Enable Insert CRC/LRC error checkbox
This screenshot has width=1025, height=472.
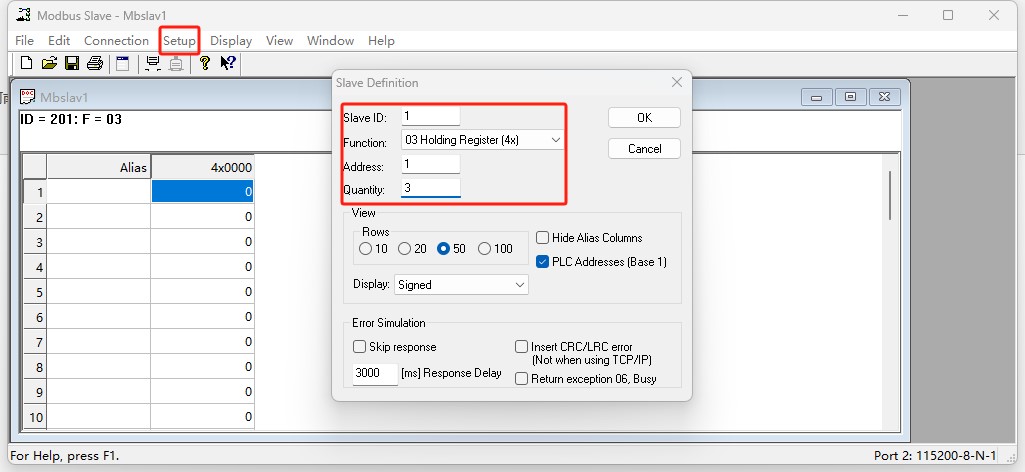coord(521,346)
